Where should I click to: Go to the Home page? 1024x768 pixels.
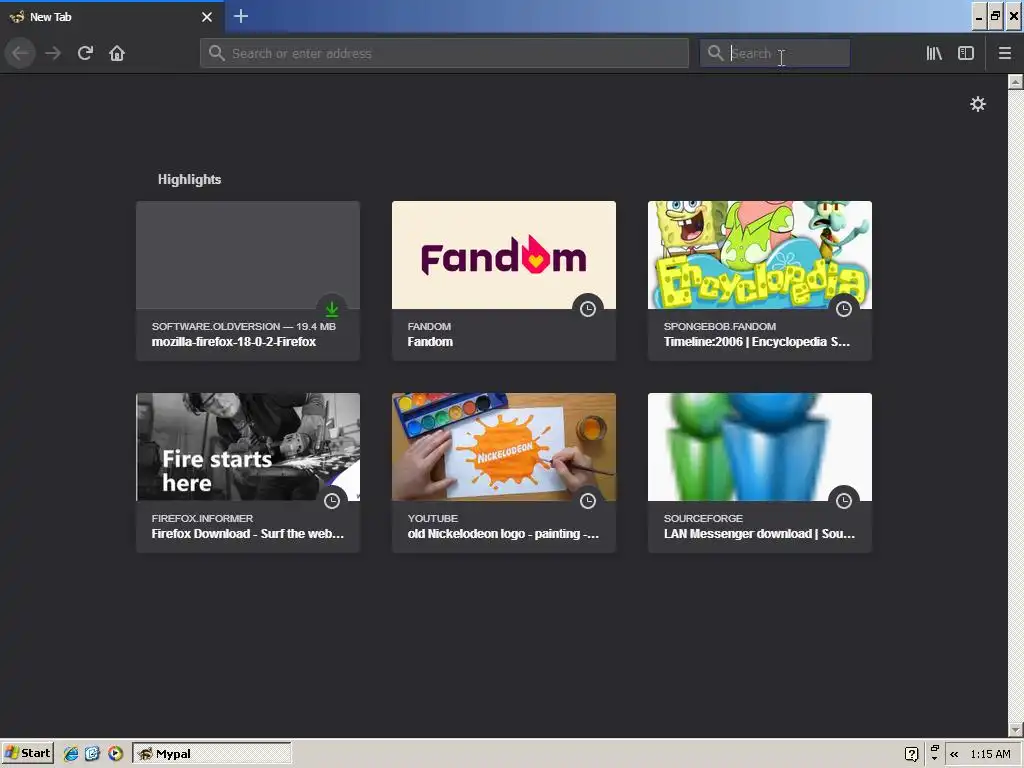pos(117,53)
